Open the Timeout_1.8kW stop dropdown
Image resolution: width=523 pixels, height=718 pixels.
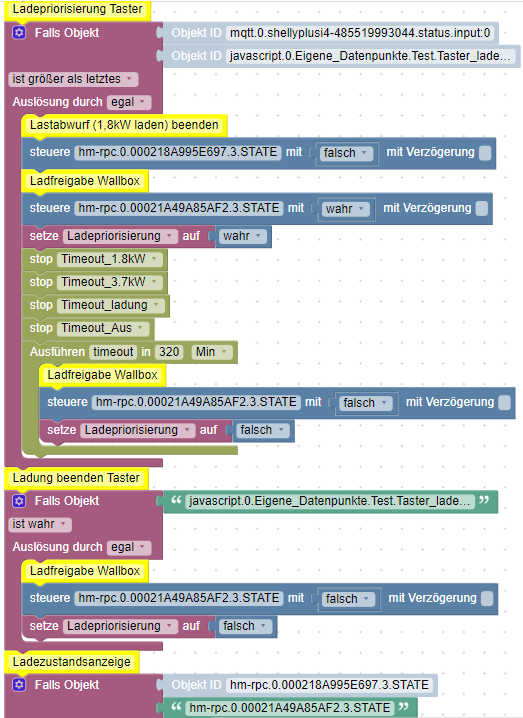click(109, 259)
